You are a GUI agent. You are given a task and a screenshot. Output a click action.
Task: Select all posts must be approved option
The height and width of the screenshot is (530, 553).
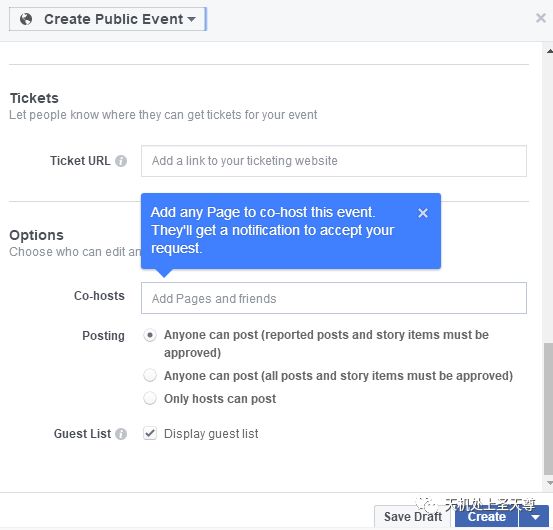pyautogui.click(x=150, y=375)
